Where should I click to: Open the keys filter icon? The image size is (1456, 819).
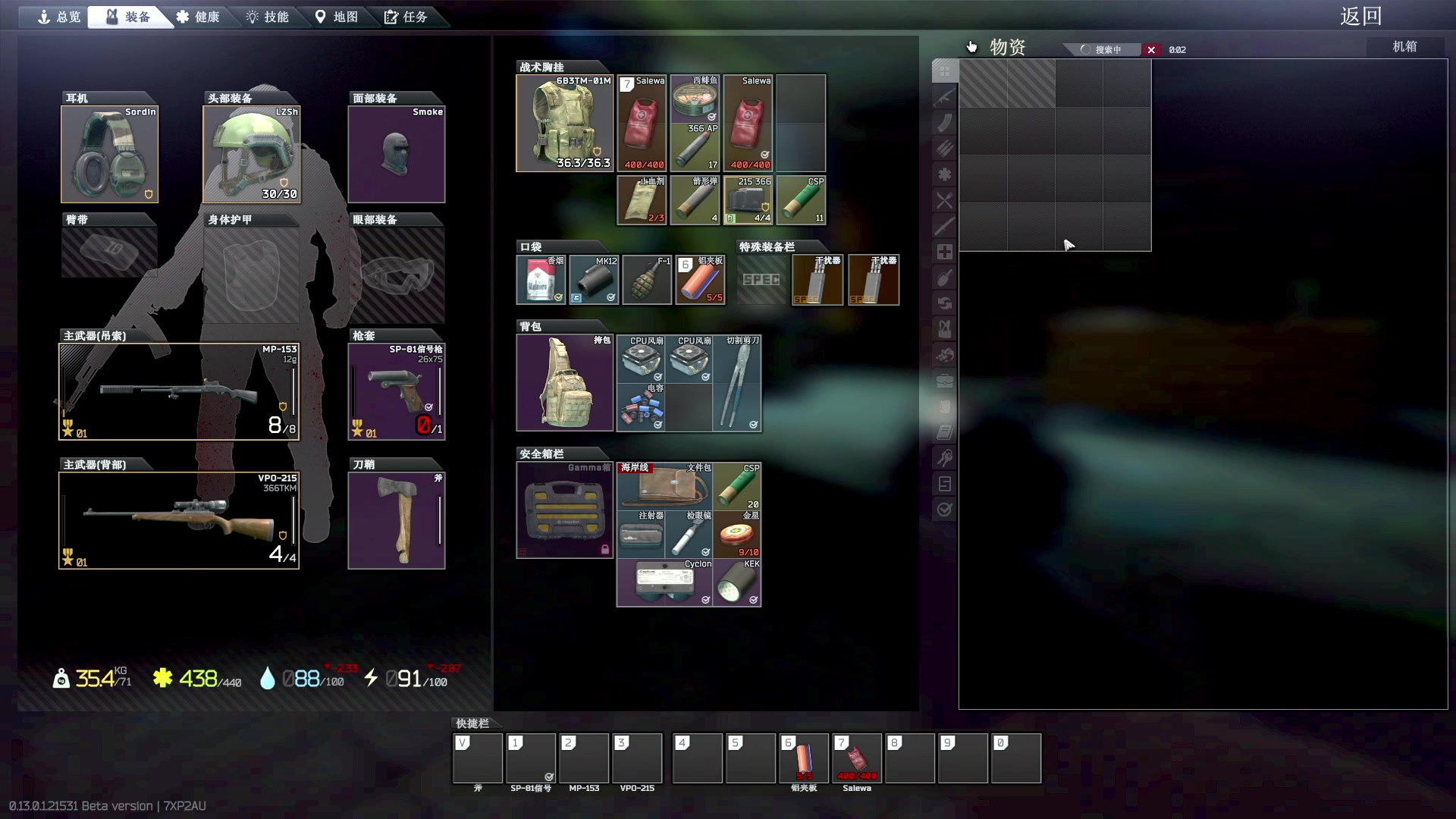[944, 458]
